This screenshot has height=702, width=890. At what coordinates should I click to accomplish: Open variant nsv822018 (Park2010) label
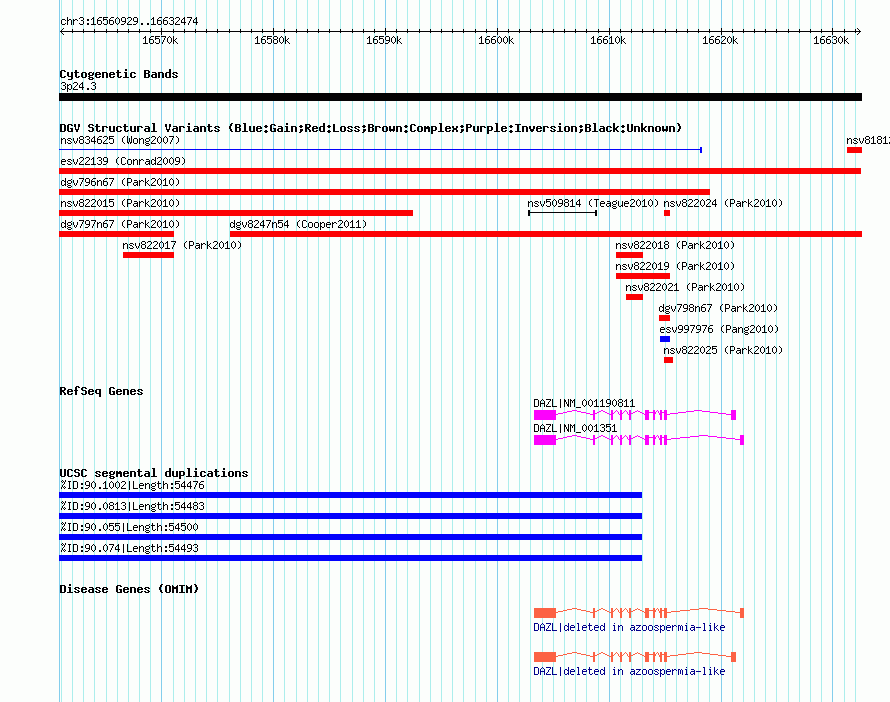click(x=675, y=245)
